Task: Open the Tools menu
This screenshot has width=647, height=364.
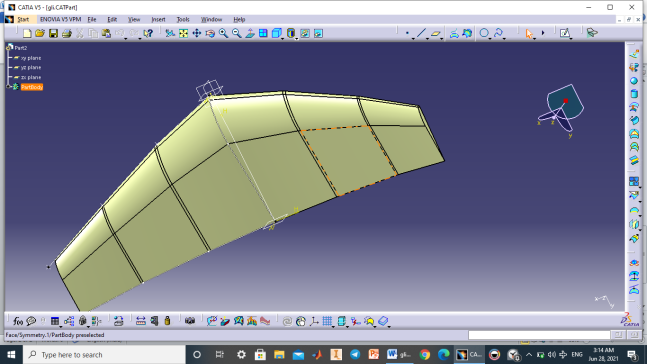Action: point(183,19)
